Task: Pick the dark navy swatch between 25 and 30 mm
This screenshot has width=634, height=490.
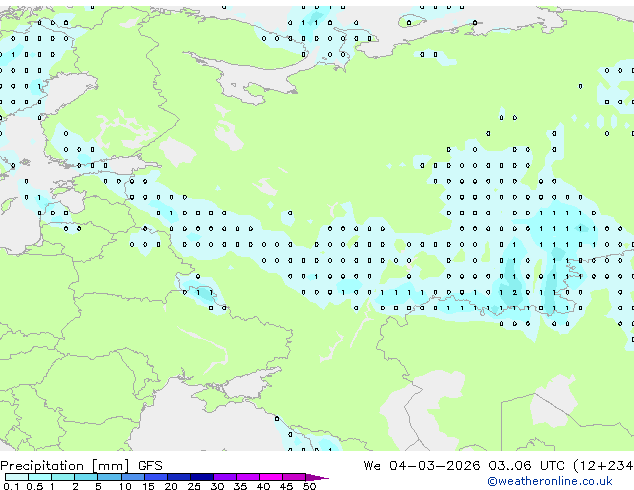Action: point(202,477)
